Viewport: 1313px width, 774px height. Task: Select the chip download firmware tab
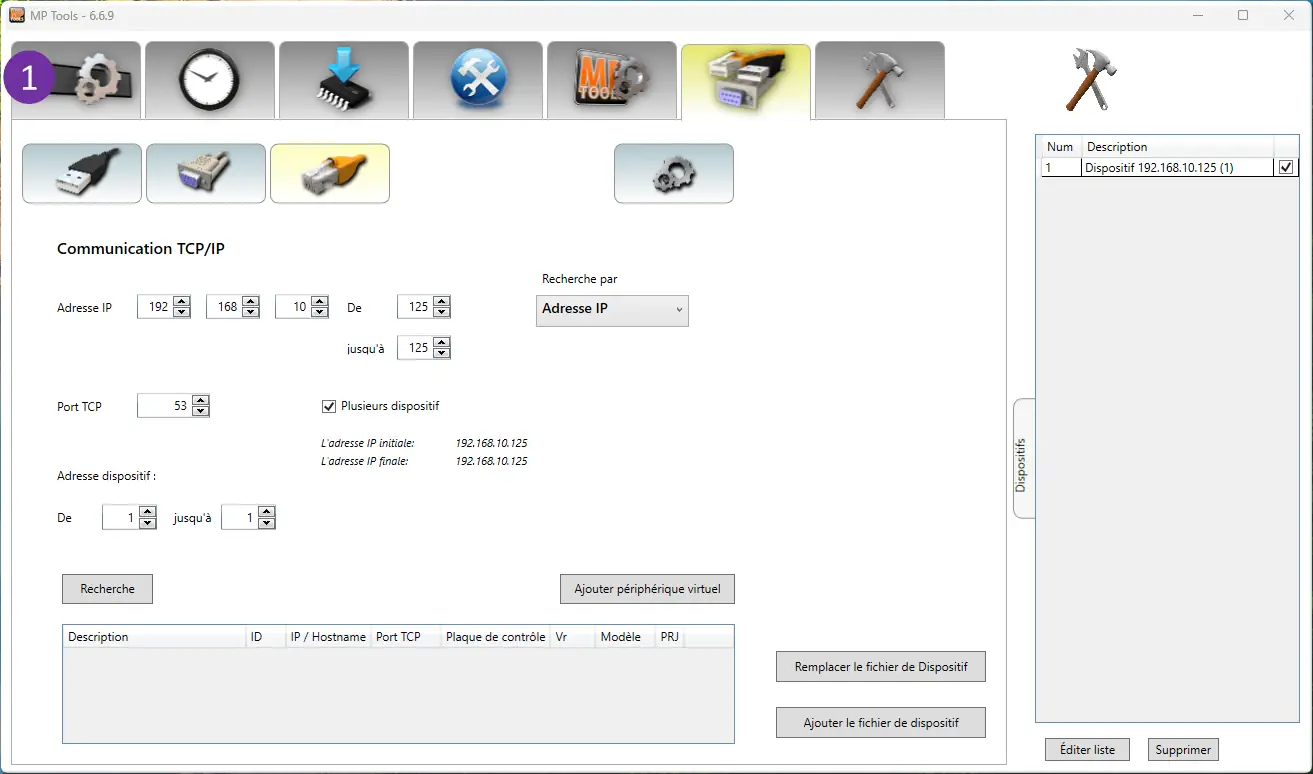click(x=343, y=80)
